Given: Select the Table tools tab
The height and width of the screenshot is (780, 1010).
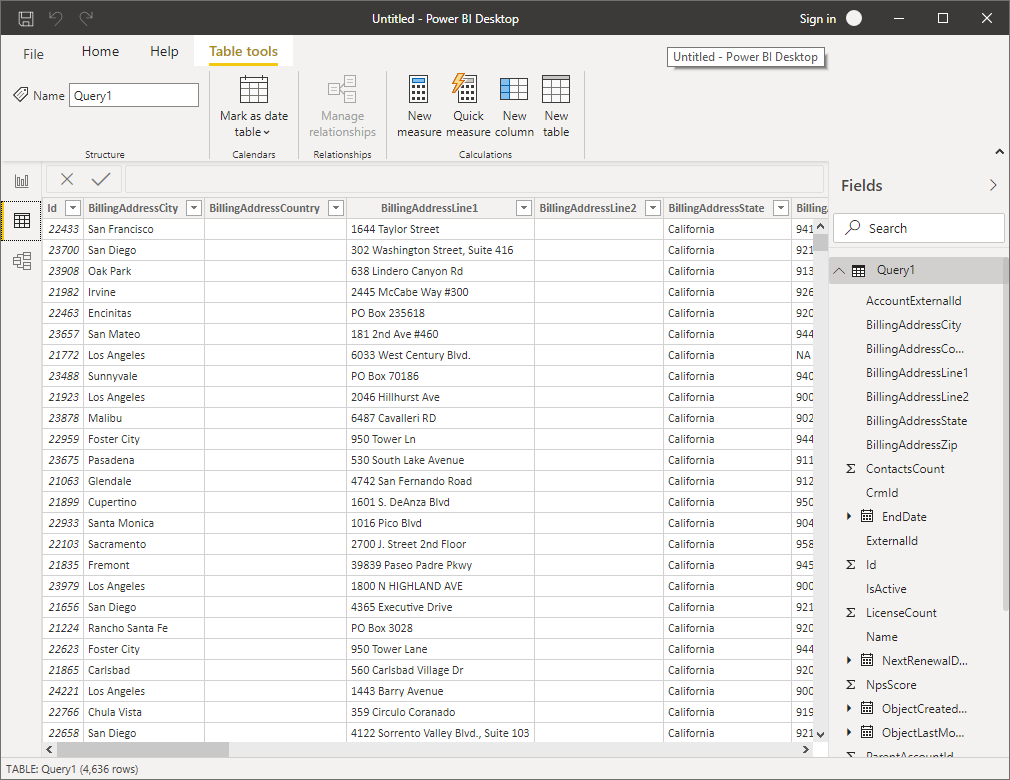Looking at the screenshot, I should 243,52.
